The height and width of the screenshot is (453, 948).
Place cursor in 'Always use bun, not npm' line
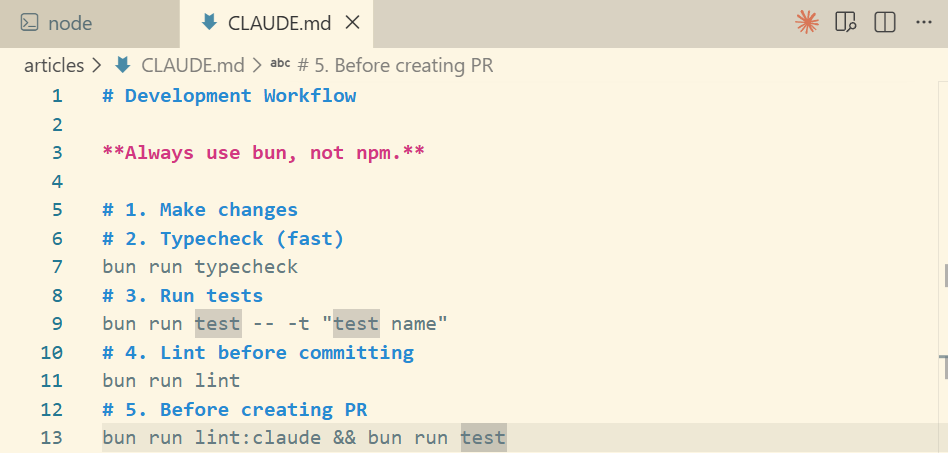[x=264, y=153]
